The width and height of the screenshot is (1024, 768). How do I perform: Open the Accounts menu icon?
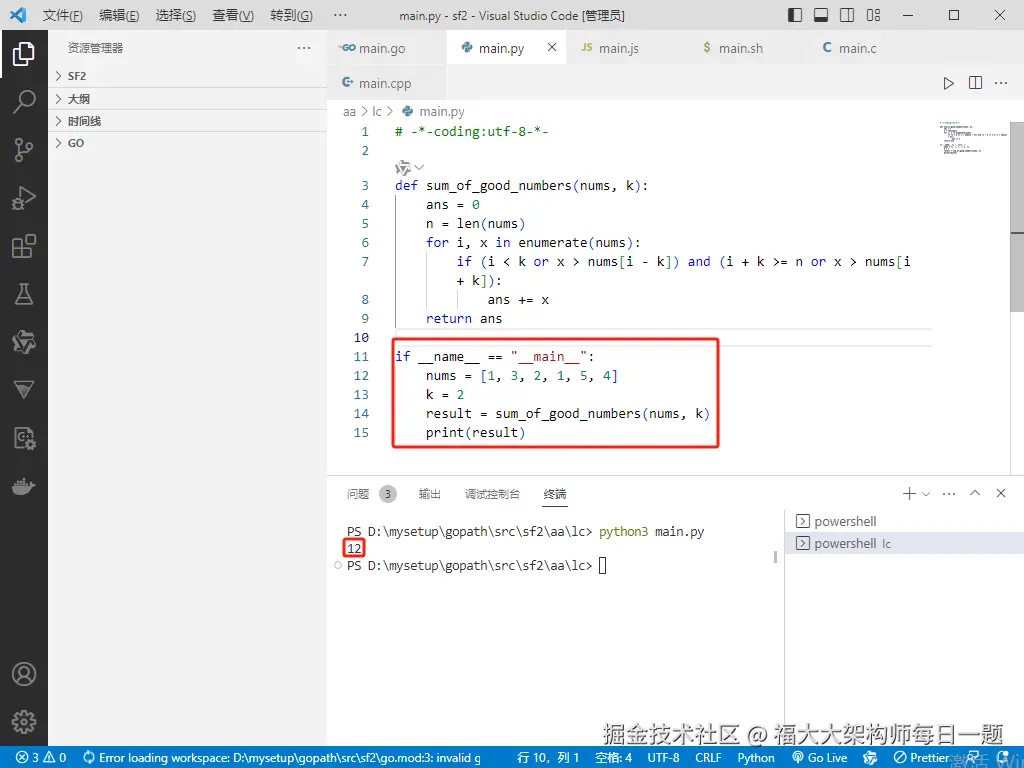24,673
